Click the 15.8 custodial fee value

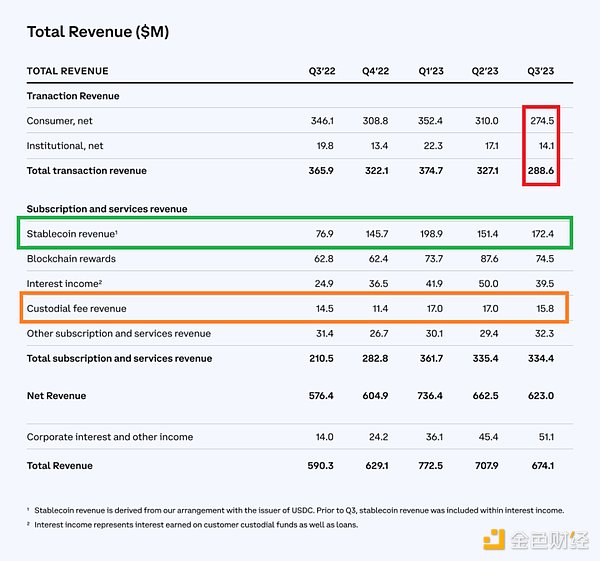[x=543, y=309]
